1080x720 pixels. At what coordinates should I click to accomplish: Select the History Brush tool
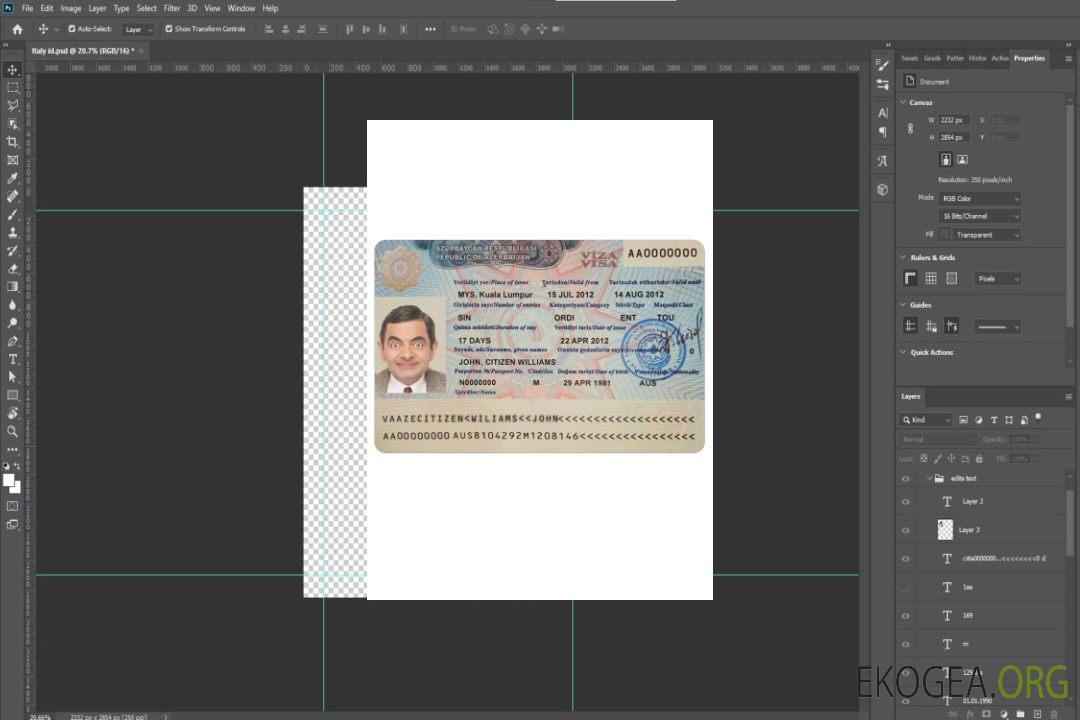[x=12, y=250]
